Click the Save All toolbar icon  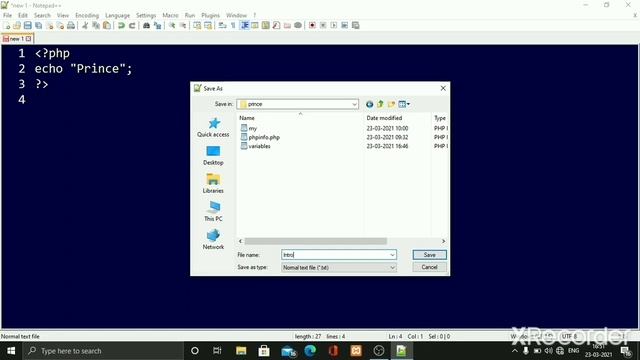coord(38,25)
